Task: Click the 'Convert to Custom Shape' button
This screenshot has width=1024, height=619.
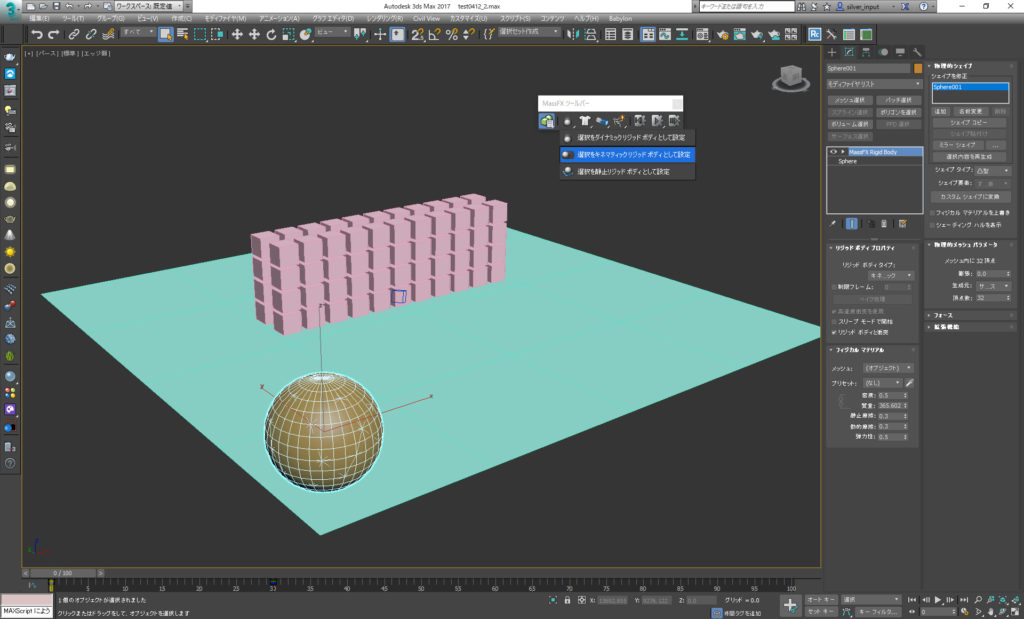Action: coord(970,196)
